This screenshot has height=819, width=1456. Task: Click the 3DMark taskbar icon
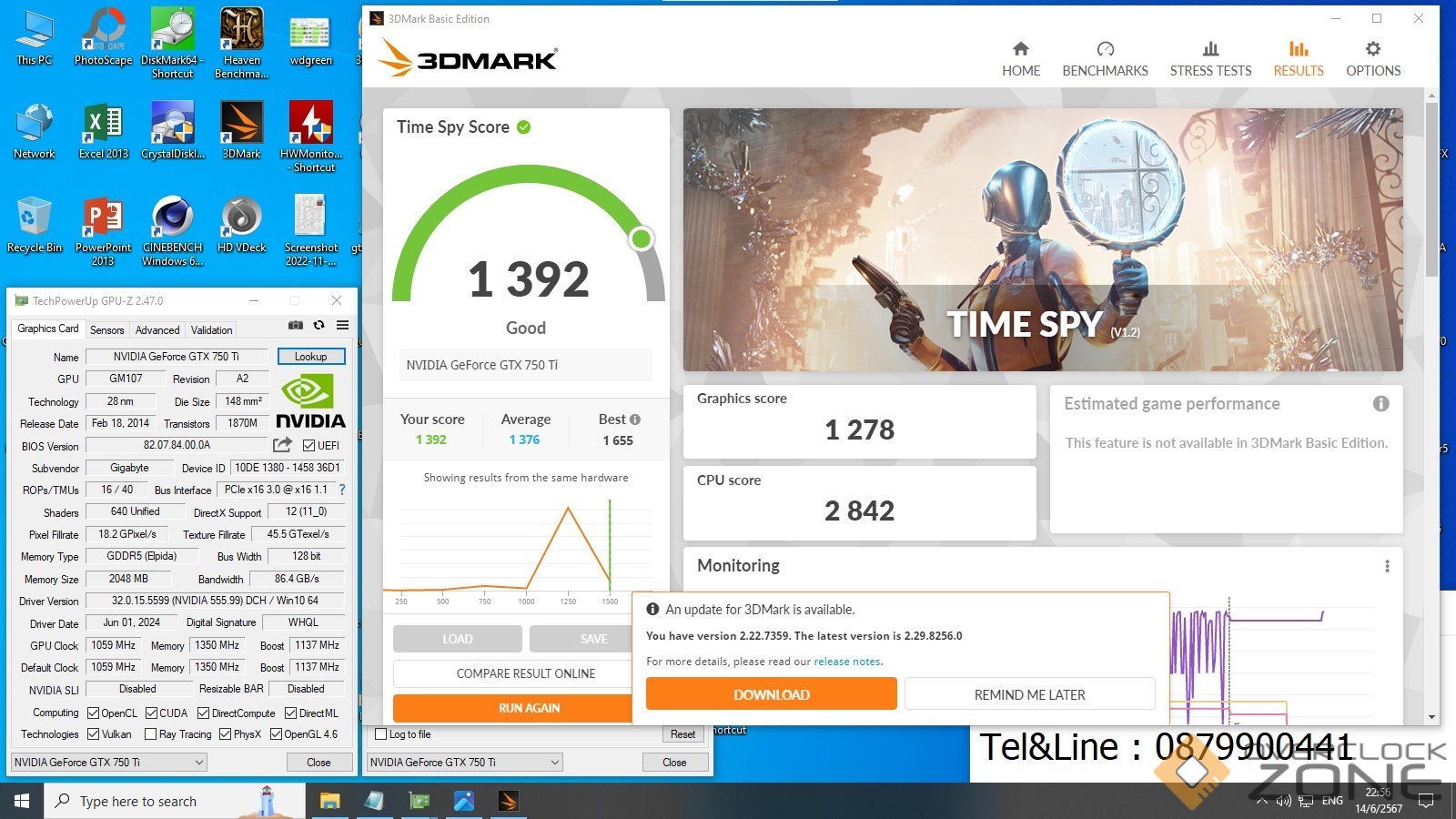coord(509,801)
